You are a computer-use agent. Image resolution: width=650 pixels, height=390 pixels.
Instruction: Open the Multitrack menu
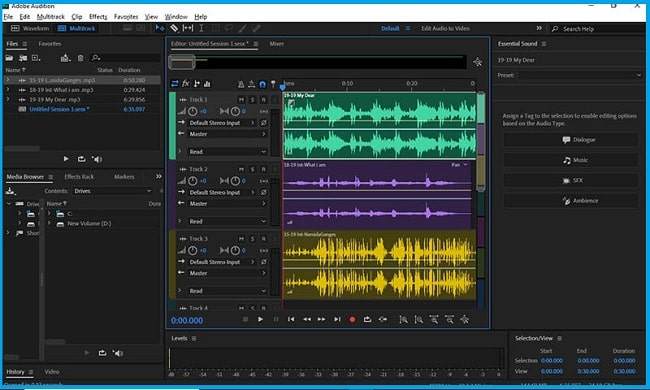(x=51, y=17)
